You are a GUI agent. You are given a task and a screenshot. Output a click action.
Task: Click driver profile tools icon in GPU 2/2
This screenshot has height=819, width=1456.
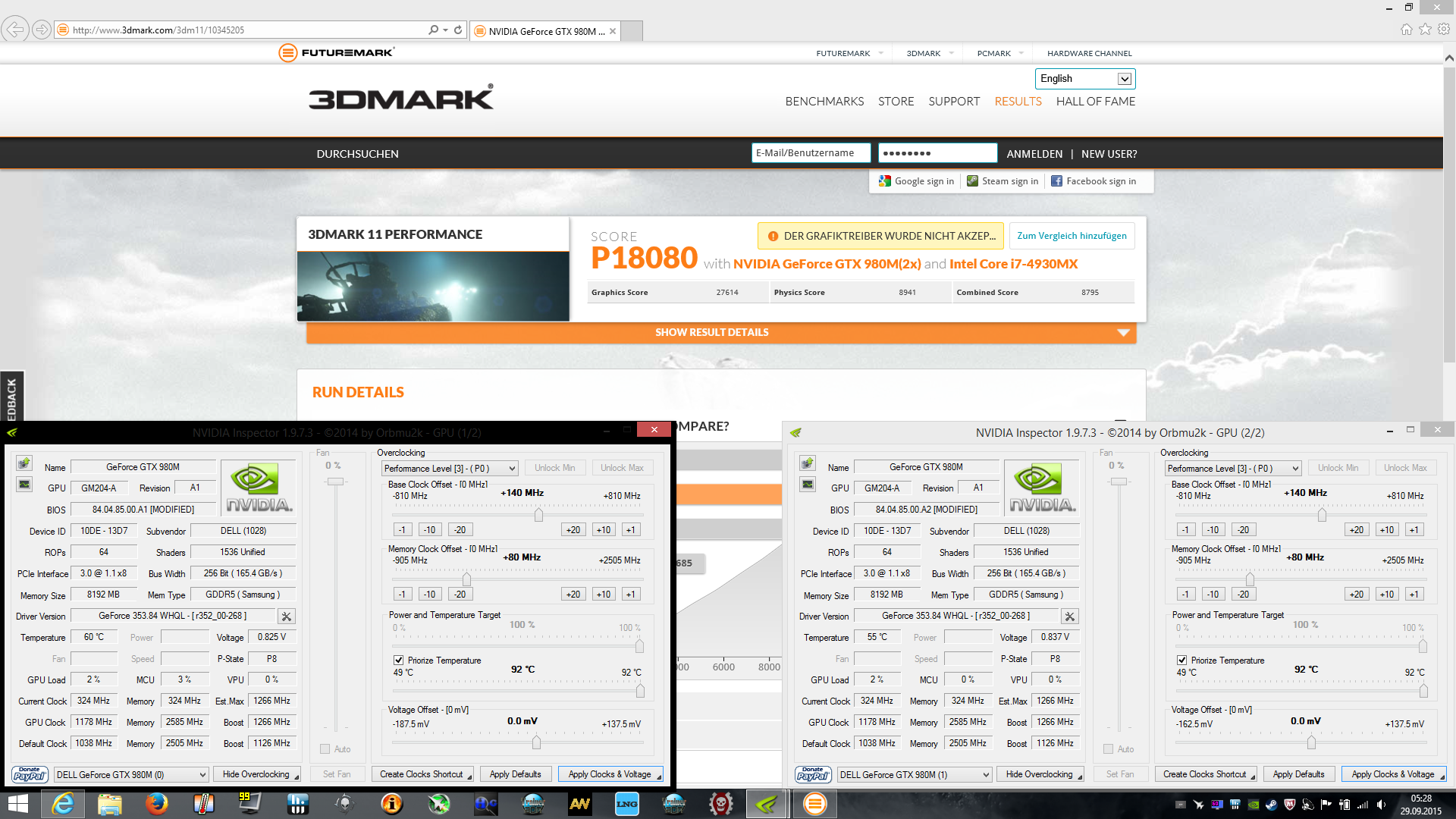1069,617
